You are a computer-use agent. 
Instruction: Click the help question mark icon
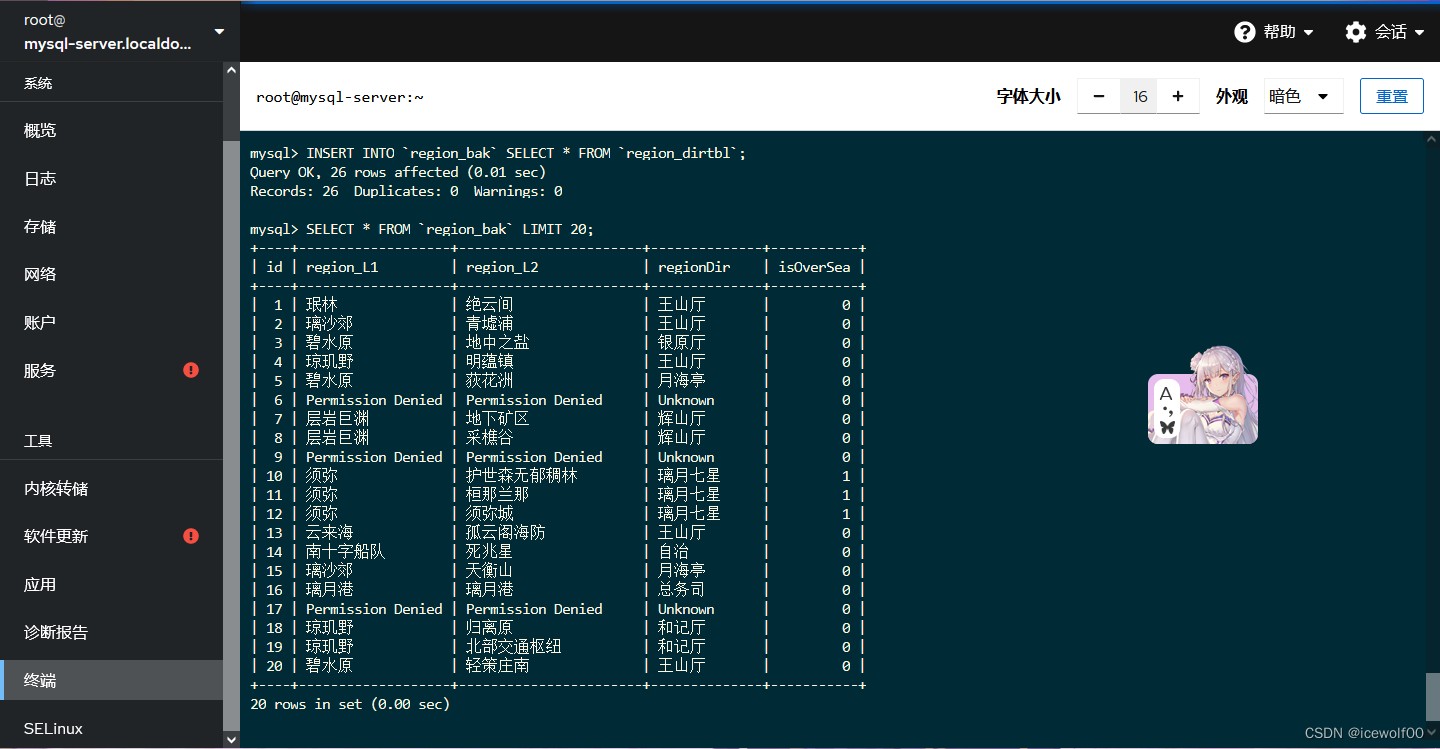coord(1245,32)
